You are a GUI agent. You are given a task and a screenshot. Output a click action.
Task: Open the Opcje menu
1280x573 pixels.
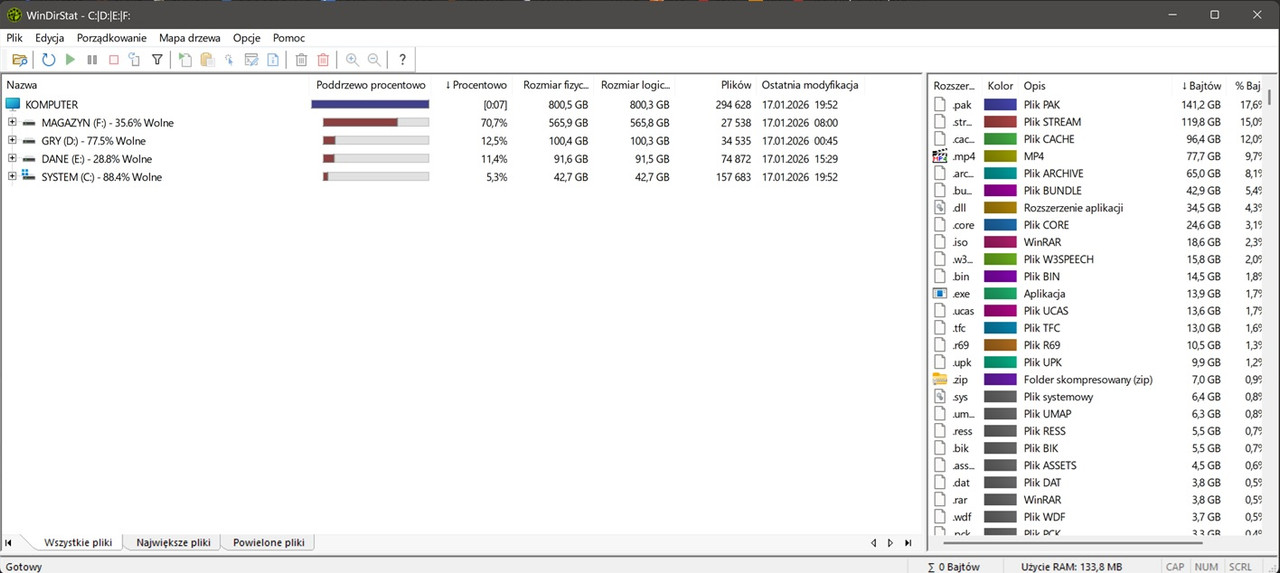(x=247, y=37)
